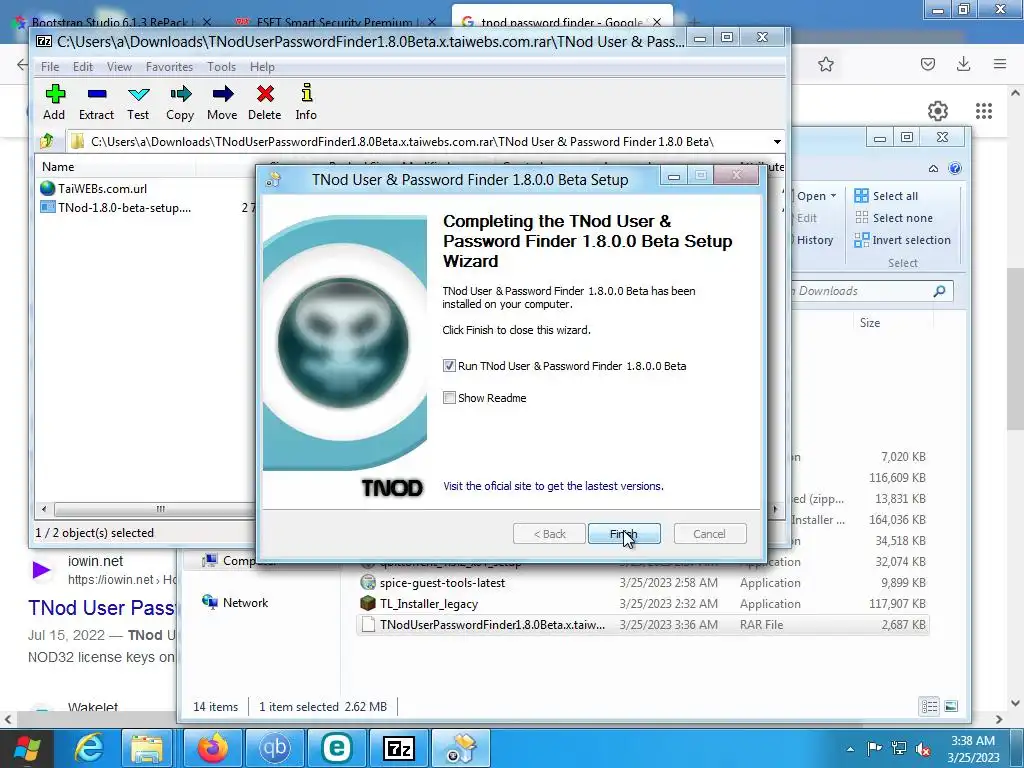The width and height of the screenshot is (1024, 768).
Task: Click the 7-Zip address path field
Action: (418, 142)
